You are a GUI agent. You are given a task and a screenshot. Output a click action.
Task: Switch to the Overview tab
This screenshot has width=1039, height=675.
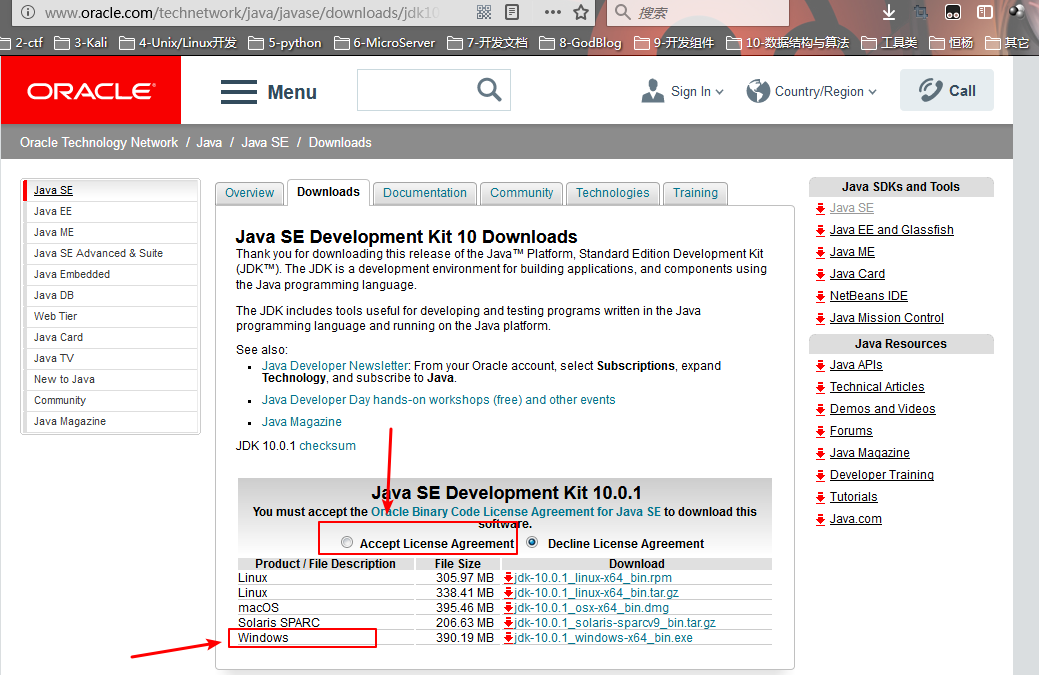[x=249, y=193]
